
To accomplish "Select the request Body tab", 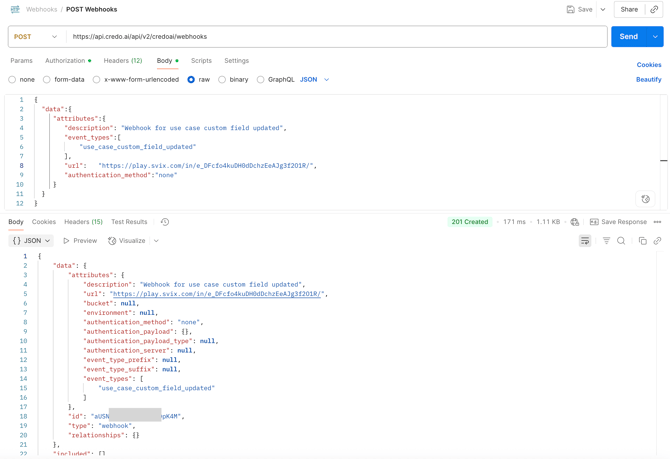I will click(167, 61).
